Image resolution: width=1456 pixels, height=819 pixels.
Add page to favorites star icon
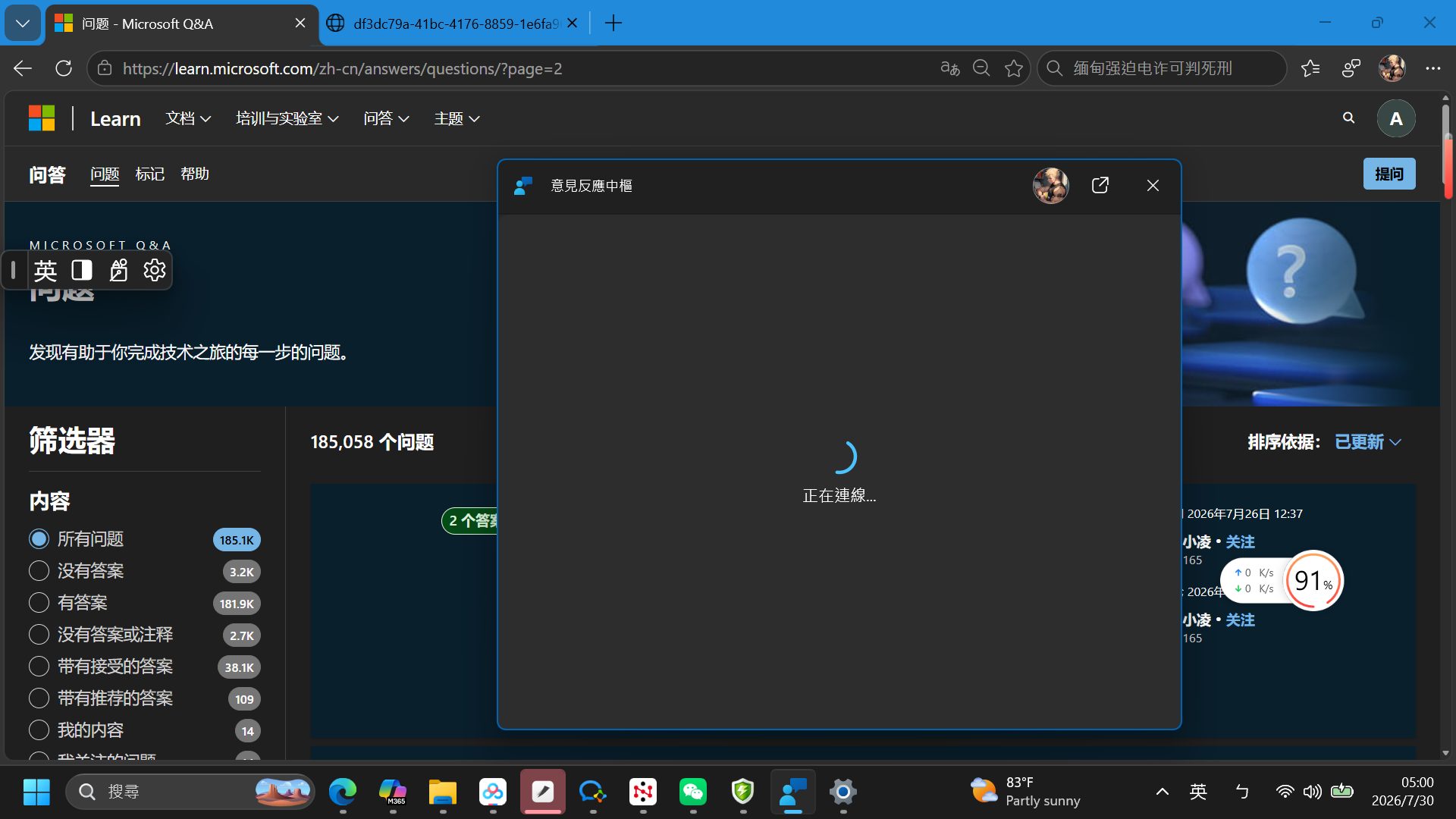coord(1014,68)
